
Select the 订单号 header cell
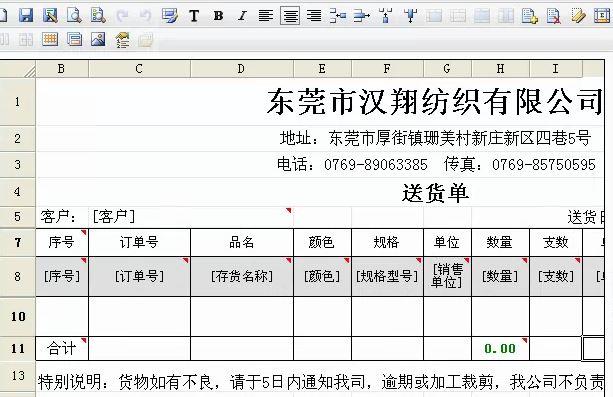pyautogui.click(x=140, y=243)
